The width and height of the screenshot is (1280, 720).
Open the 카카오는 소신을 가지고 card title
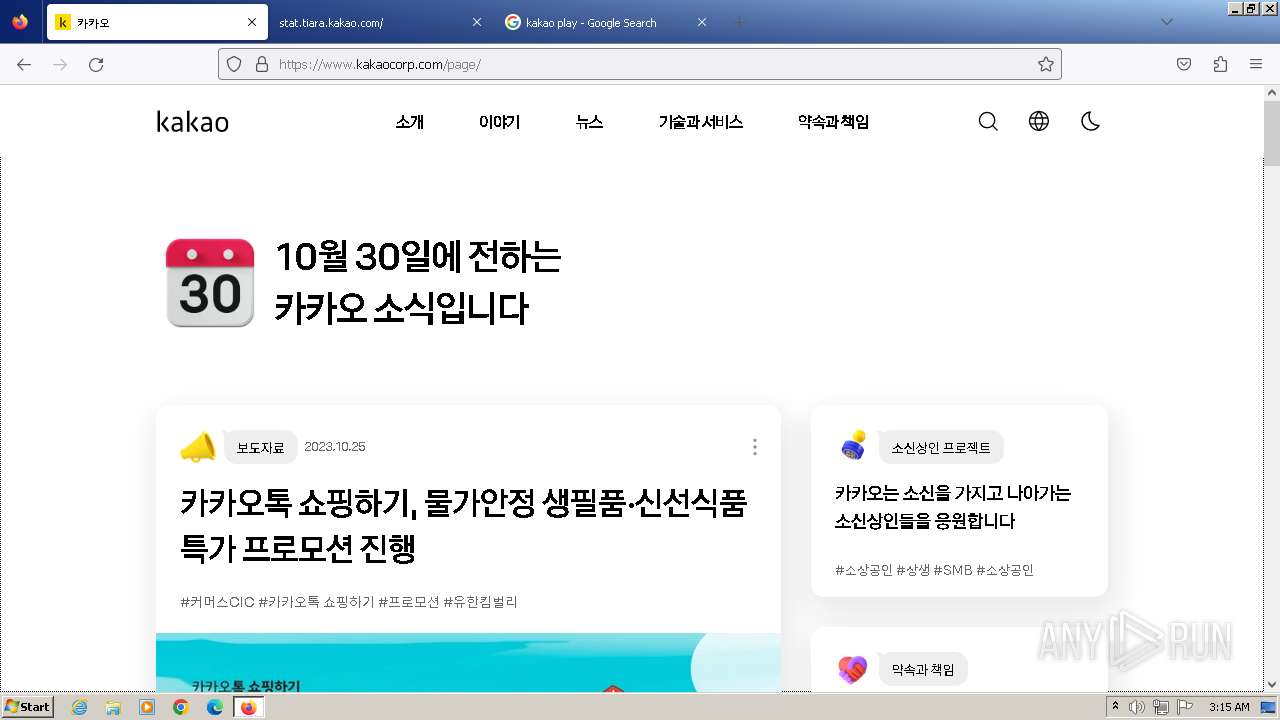click(953, 507)
